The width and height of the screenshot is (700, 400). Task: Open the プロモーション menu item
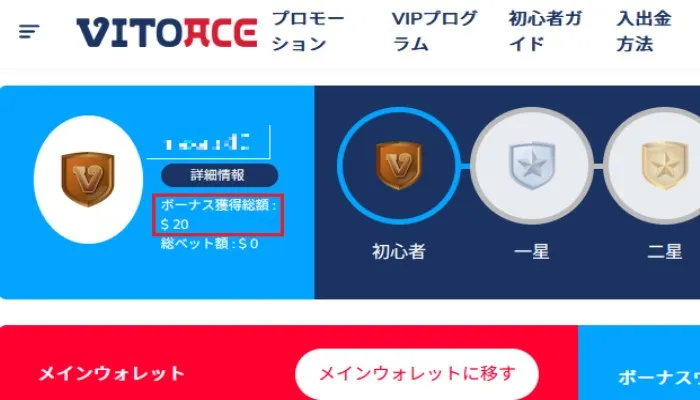coord(308,31)
